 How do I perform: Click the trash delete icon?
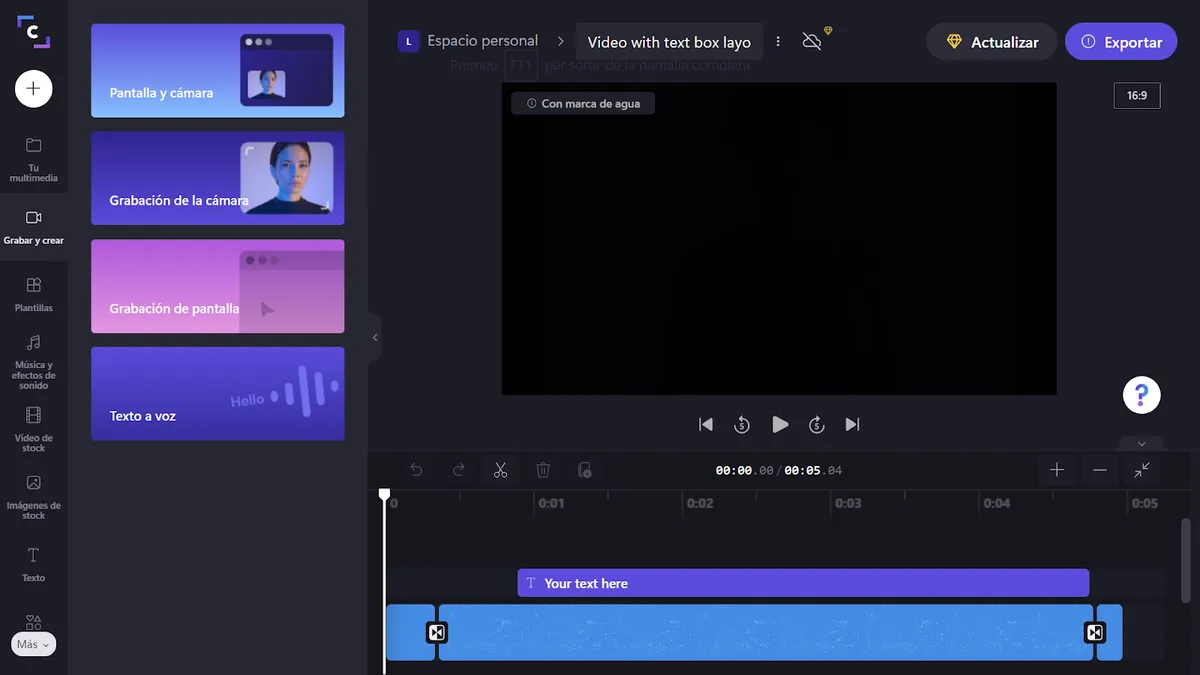coord(543,470)
